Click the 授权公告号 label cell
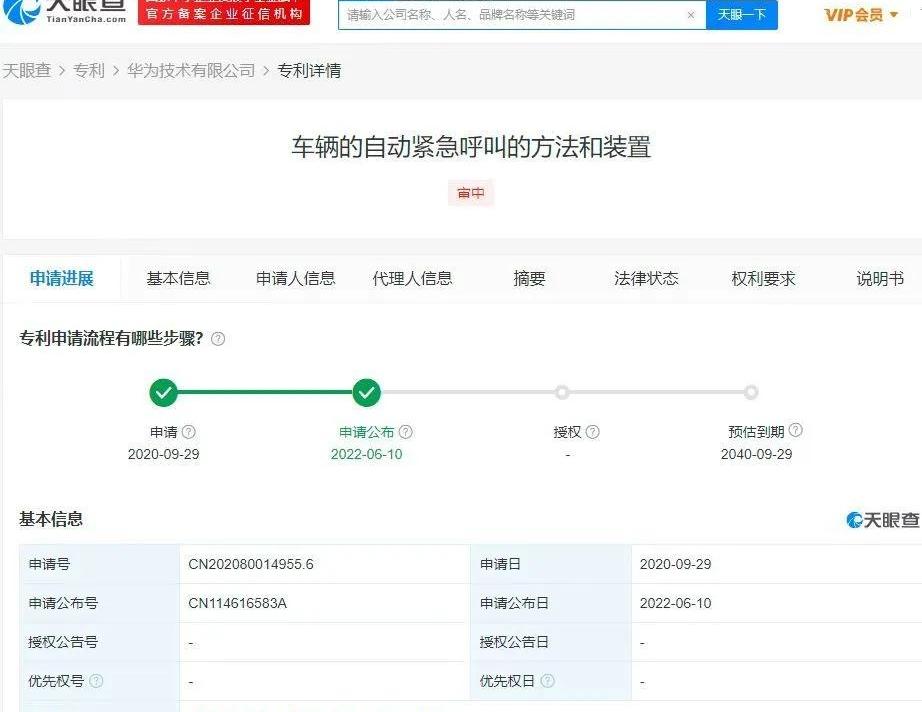This screenshot has width=922, height=712. point(99,642)
